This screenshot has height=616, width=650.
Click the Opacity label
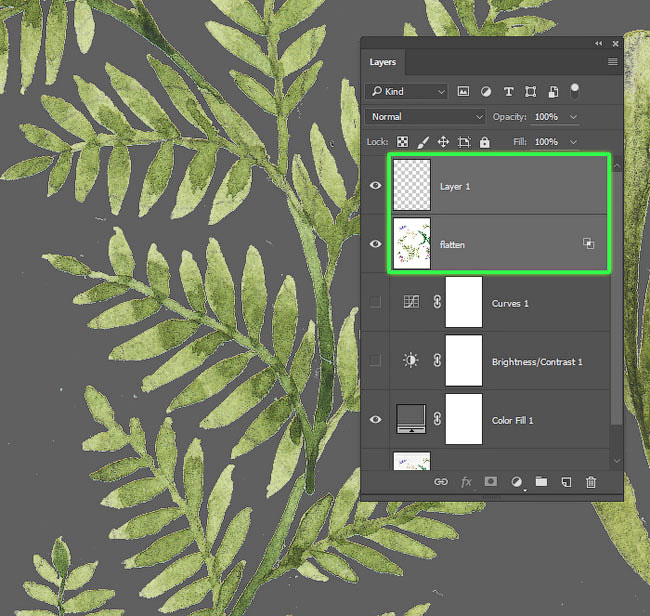click(509, 117)
